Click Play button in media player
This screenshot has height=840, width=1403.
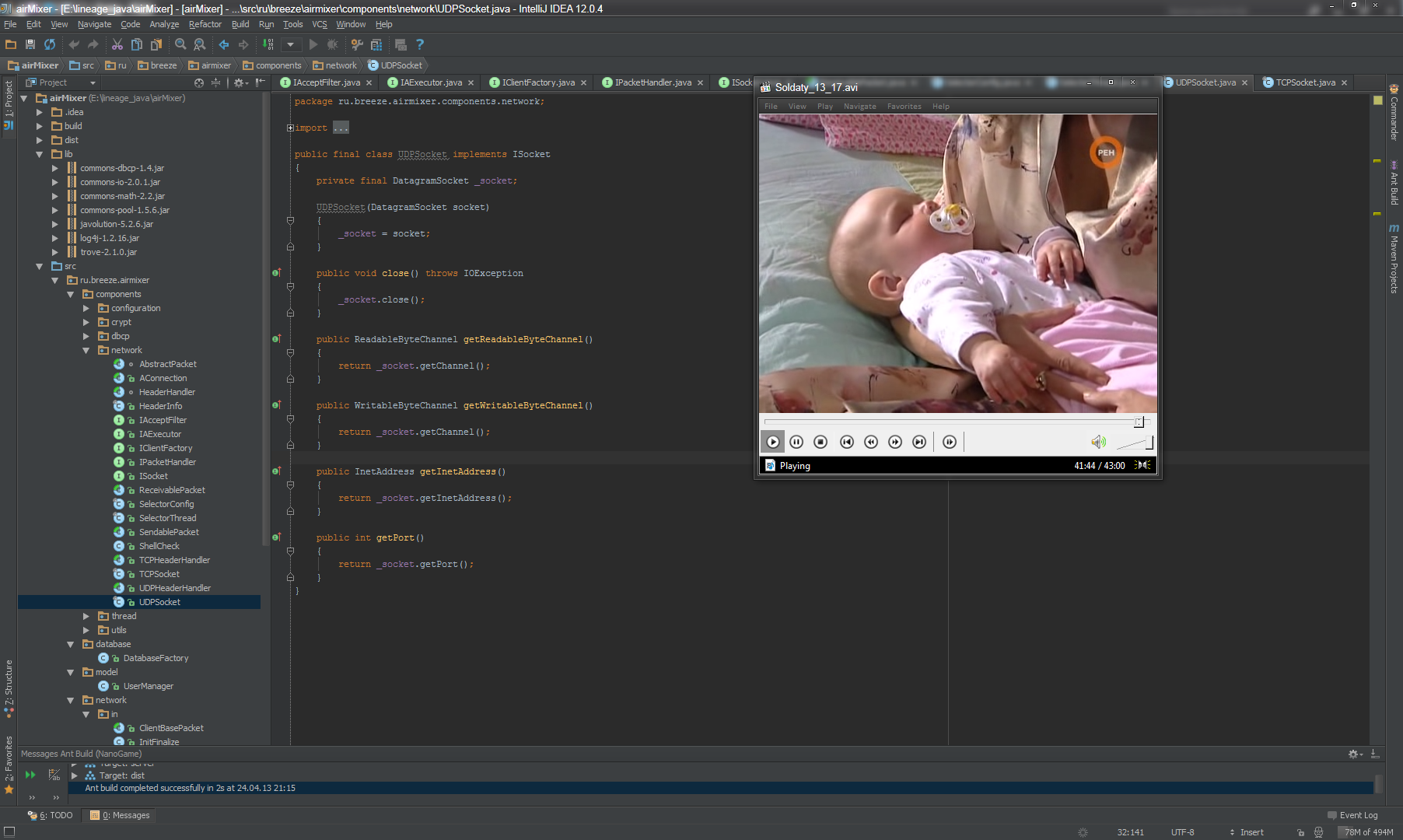coord(772,442)
